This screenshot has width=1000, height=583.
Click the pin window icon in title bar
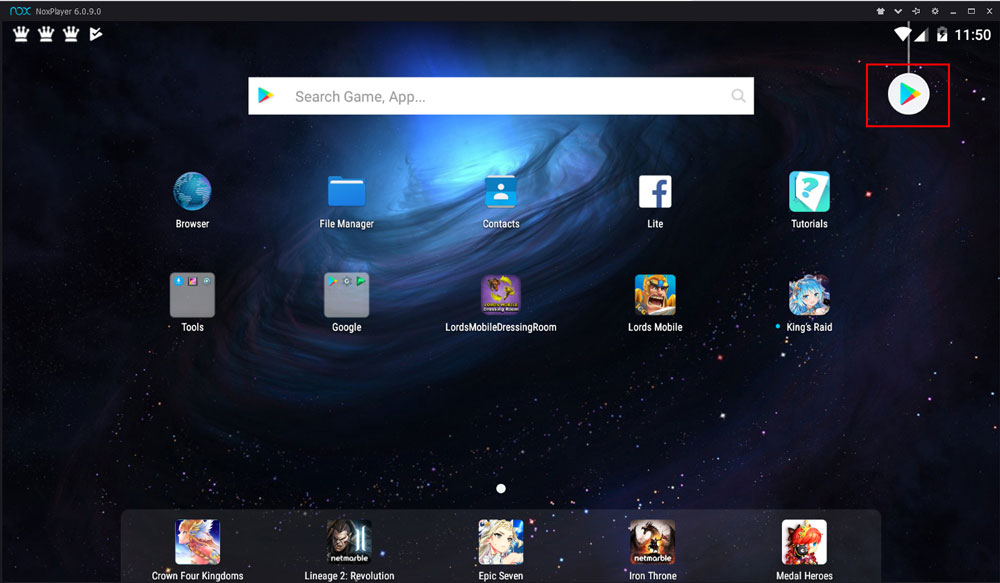coord(916,11)
